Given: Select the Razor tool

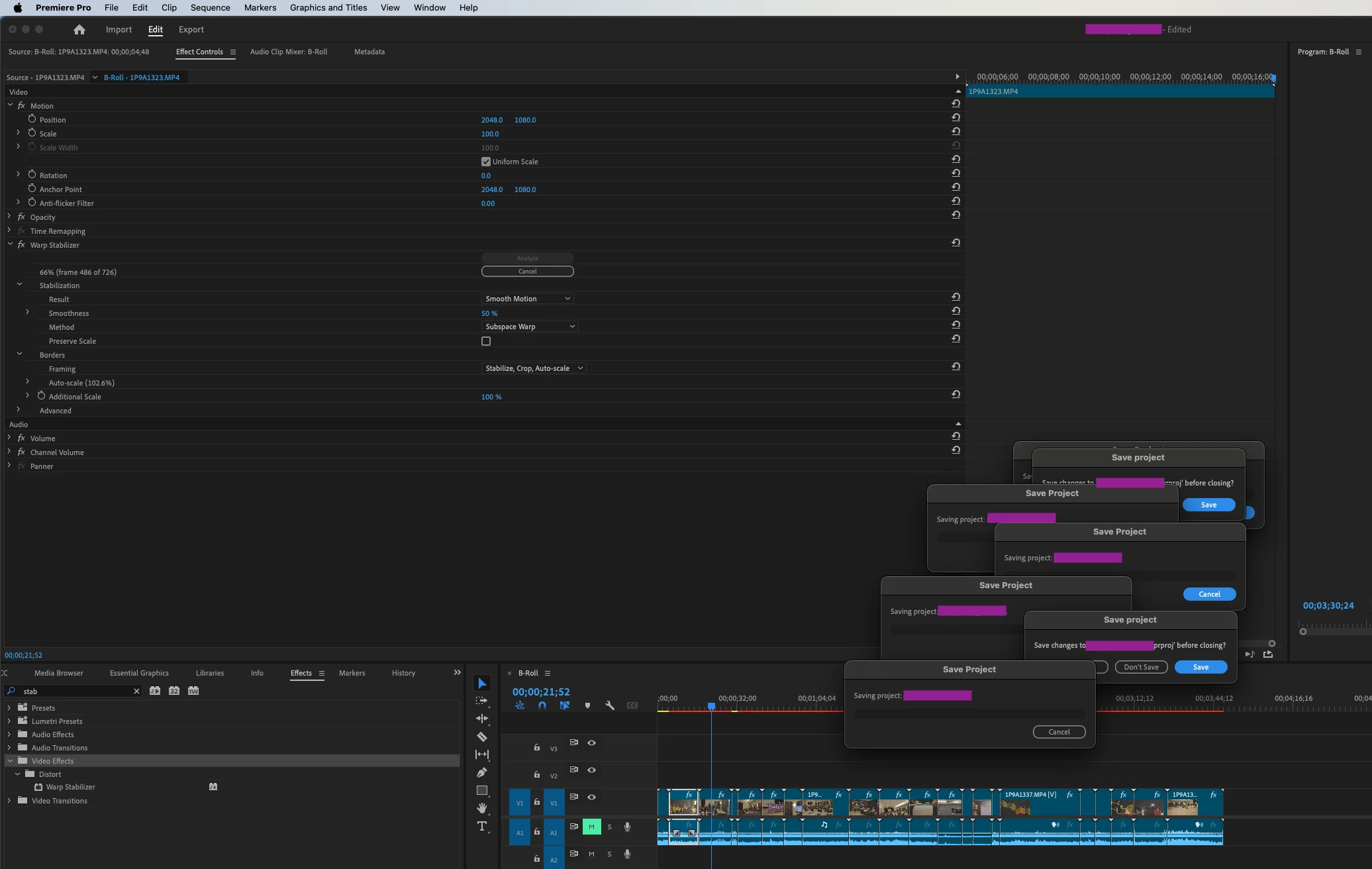Looking at the screenshot, I should click(482, 737).
